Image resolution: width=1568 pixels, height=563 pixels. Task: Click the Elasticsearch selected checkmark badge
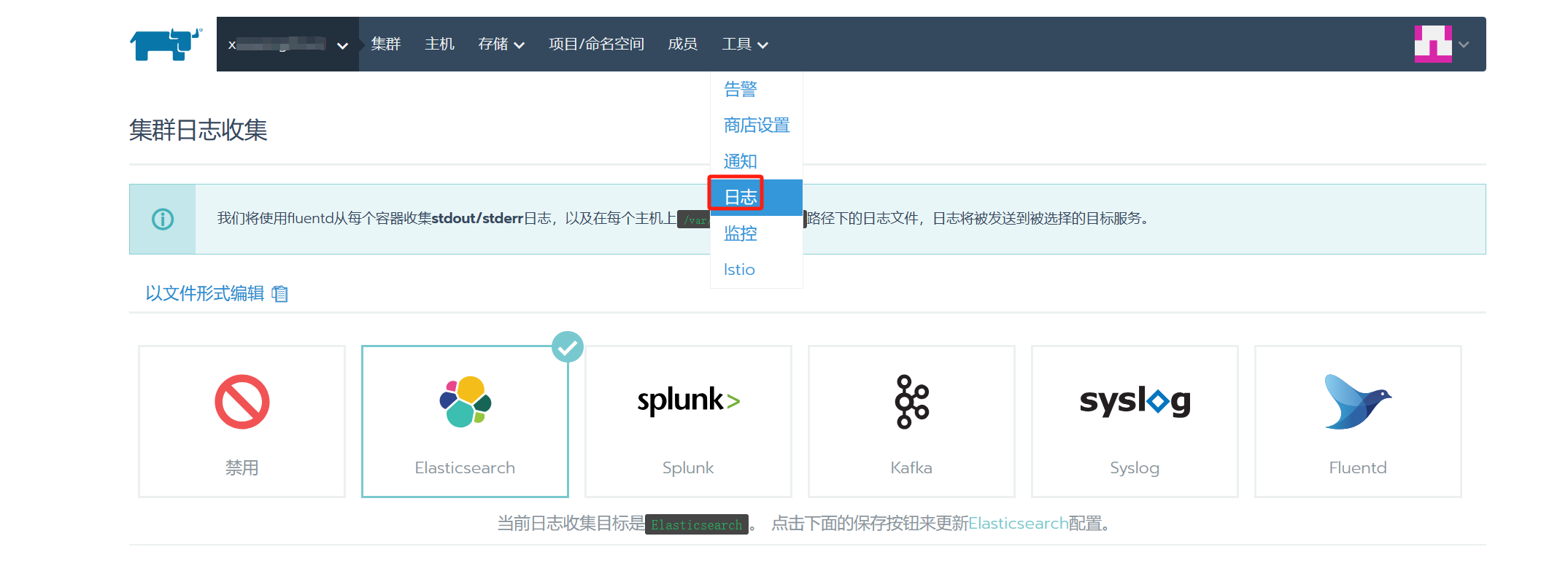coord(568,347)
